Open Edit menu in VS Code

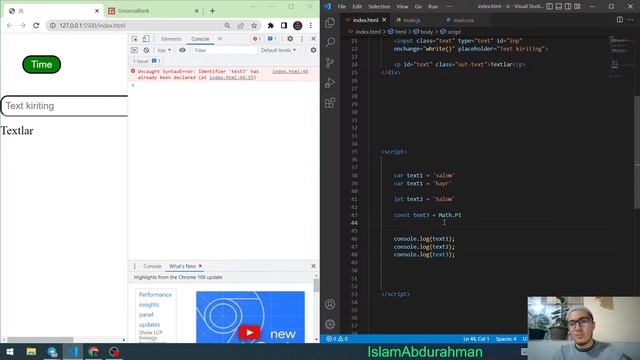(357, 7)
